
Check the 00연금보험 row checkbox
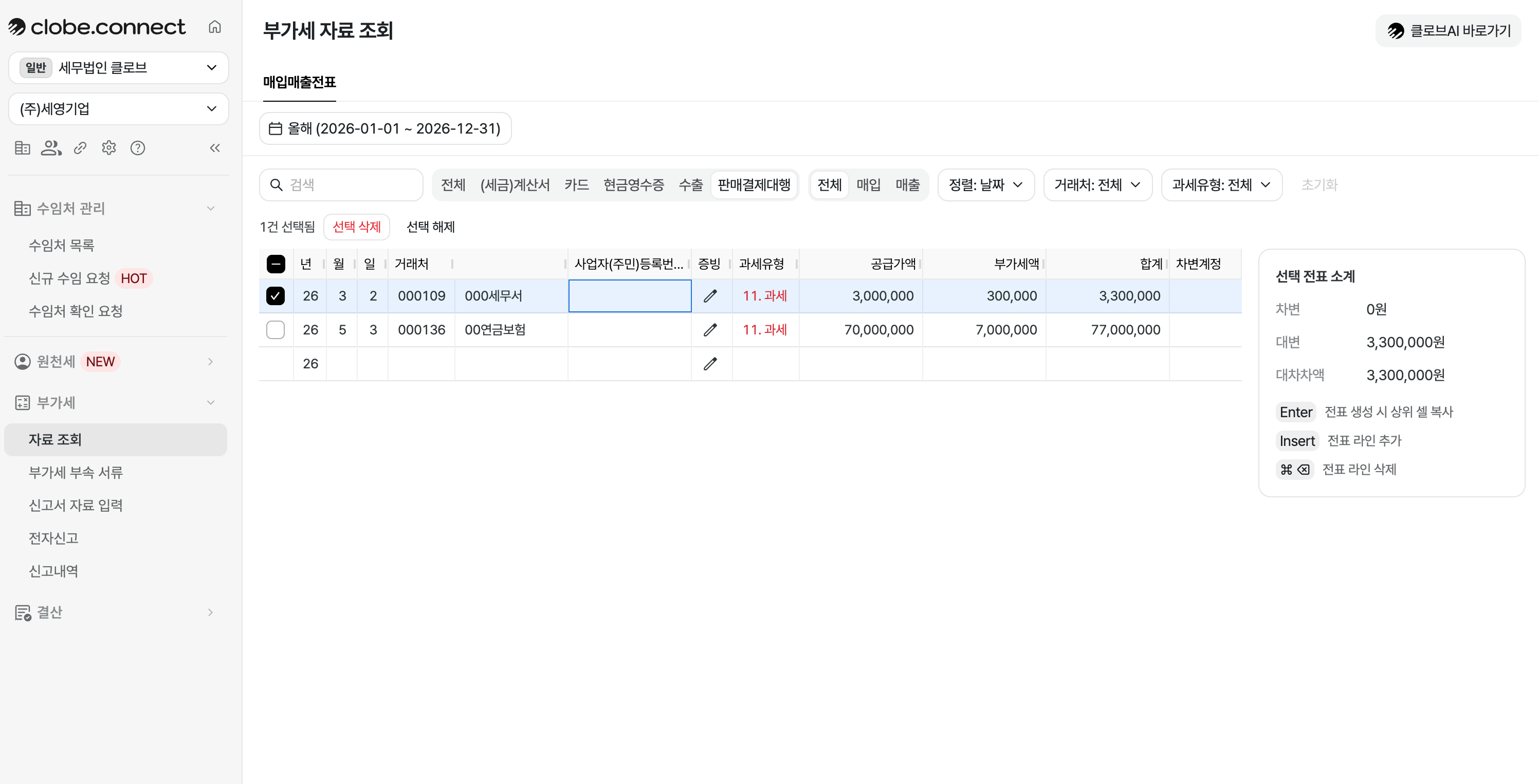point(276,330)
